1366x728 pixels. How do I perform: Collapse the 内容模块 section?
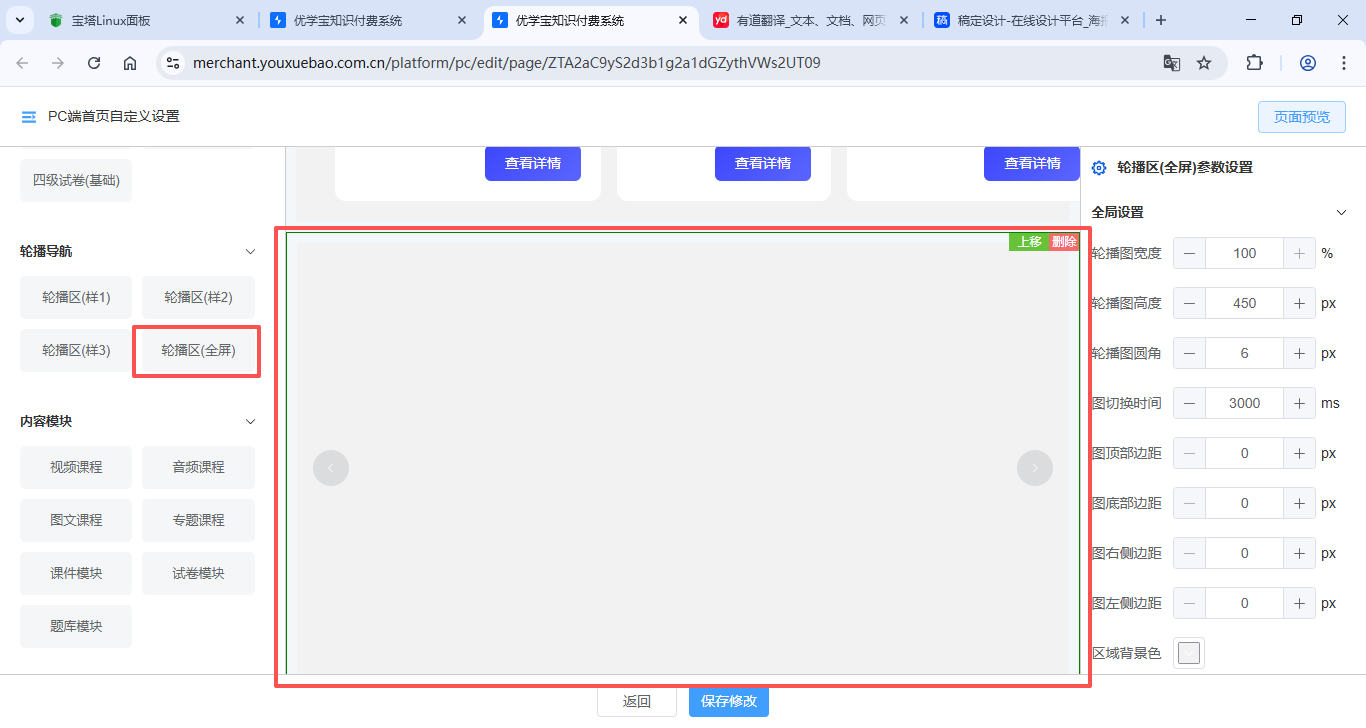click(251, 422)
